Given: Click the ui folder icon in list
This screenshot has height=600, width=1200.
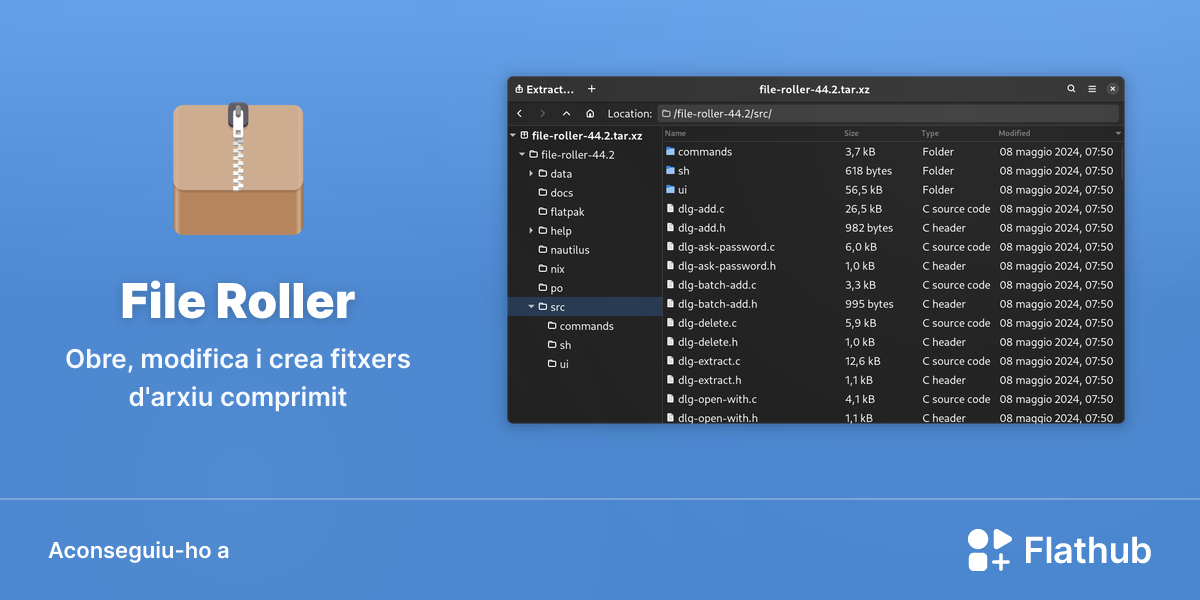Looking at the screenshot, I should pos(670,190).
